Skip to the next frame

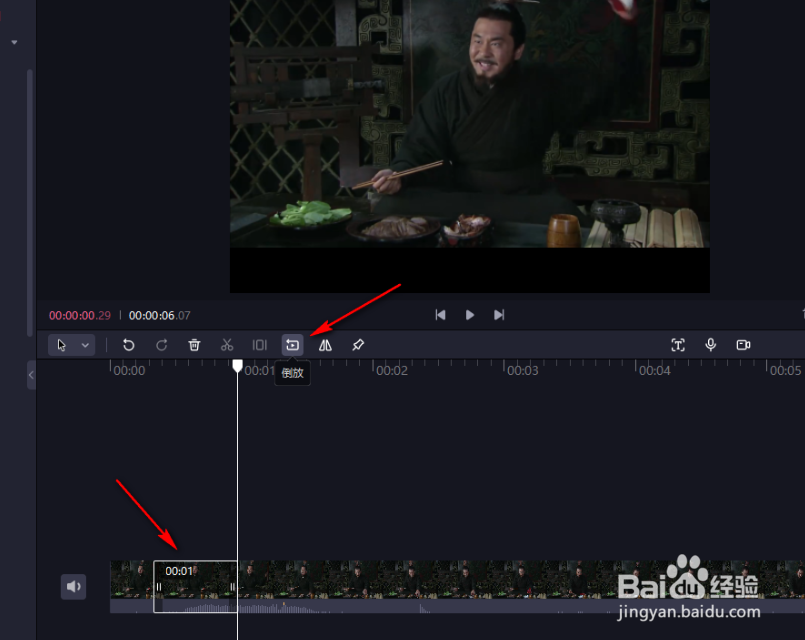[x=499, y=315]
